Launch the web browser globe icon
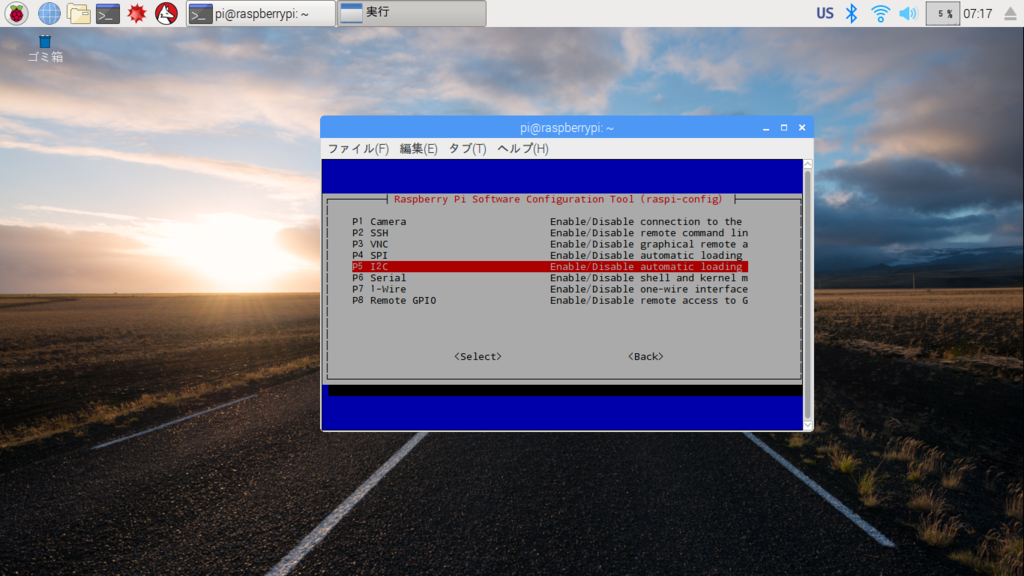The width and height of the screenshot is (1024, 576). [x=49, y=13]
